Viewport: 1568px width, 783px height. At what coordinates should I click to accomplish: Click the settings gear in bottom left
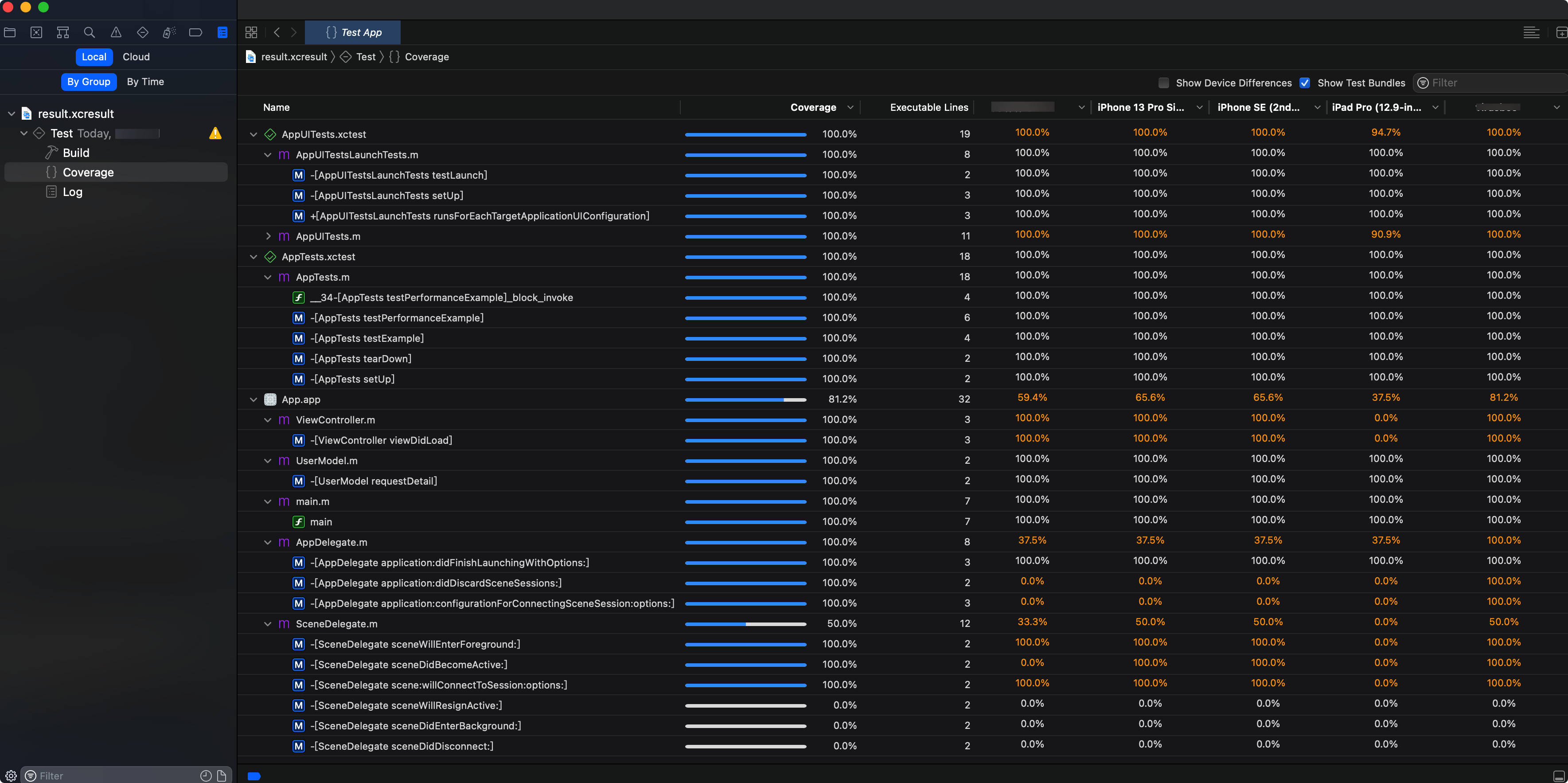click(x=10, y=776)
